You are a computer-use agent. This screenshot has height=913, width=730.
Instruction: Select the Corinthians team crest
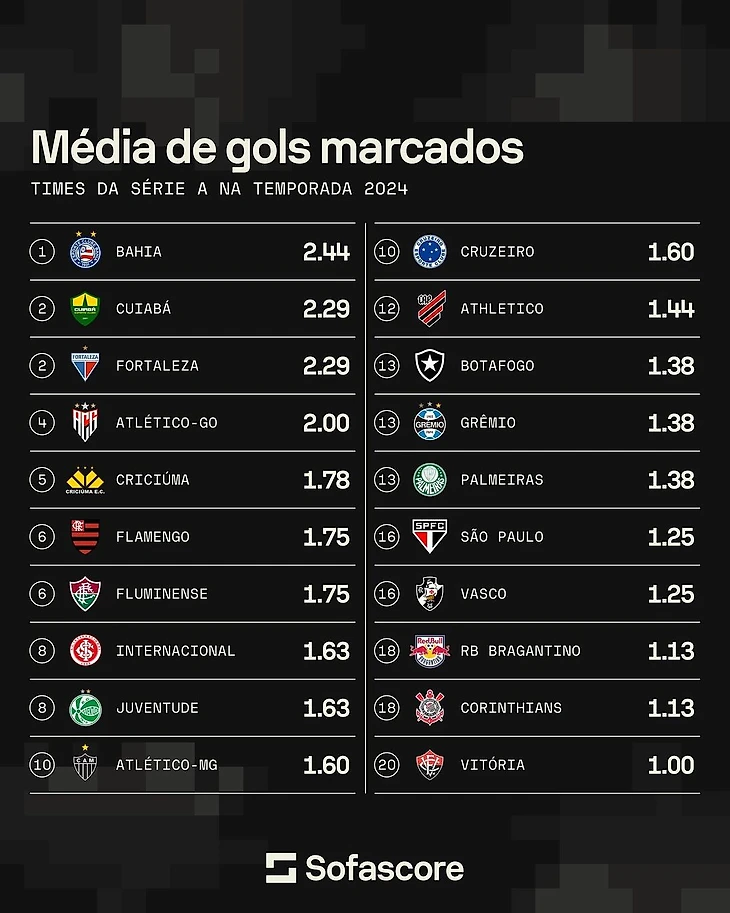(x=430, y=708)
